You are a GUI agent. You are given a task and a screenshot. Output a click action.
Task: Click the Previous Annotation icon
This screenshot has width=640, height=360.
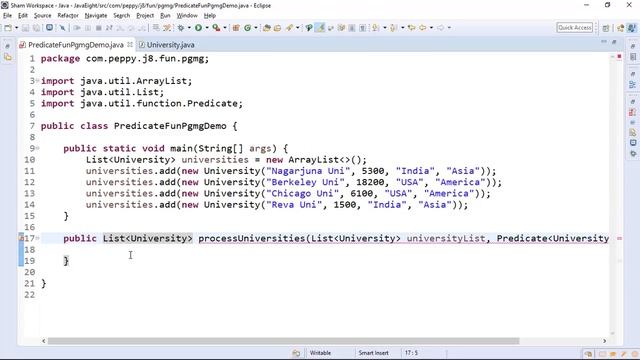coord(393,28)
